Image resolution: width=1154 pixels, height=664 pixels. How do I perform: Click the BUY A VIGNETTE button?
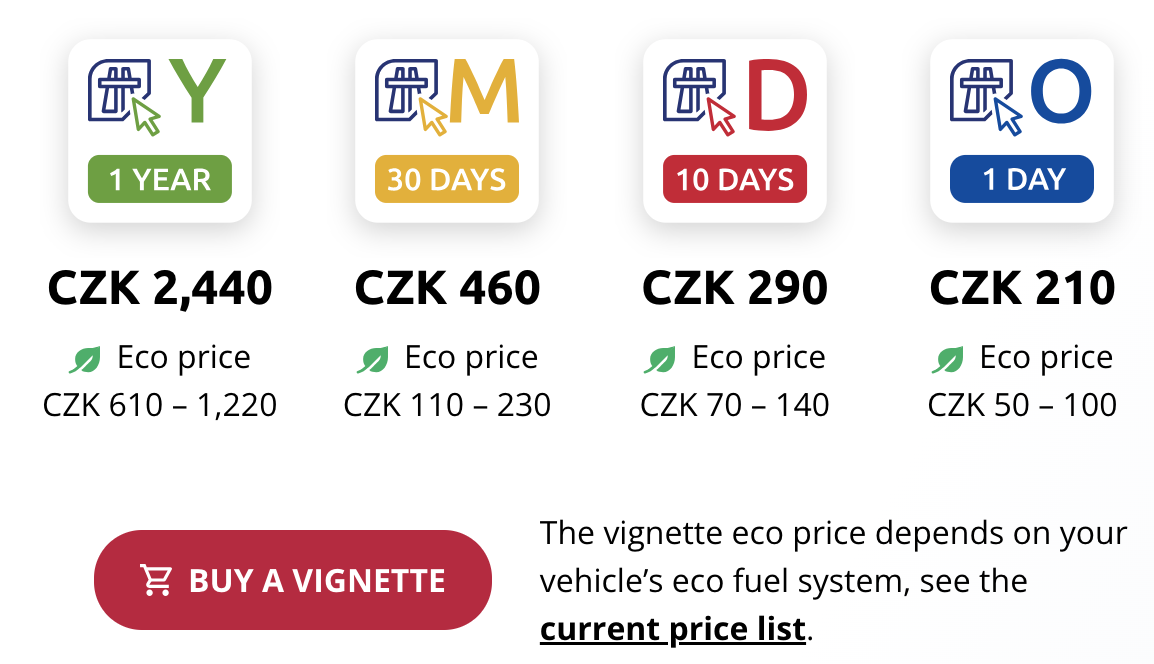(293, 580)
